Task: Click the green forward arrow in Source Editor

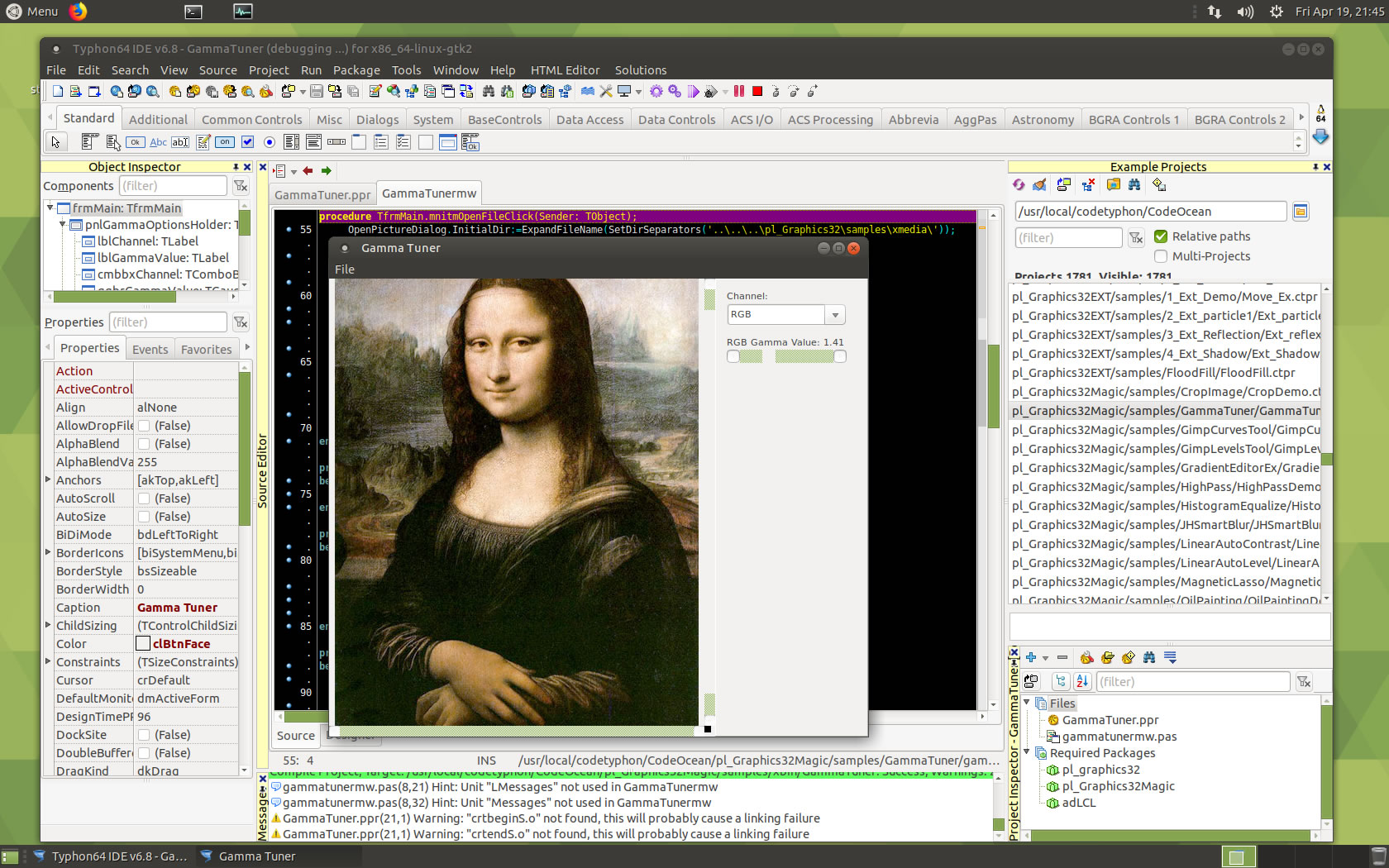Action: [x=327, y=171]
